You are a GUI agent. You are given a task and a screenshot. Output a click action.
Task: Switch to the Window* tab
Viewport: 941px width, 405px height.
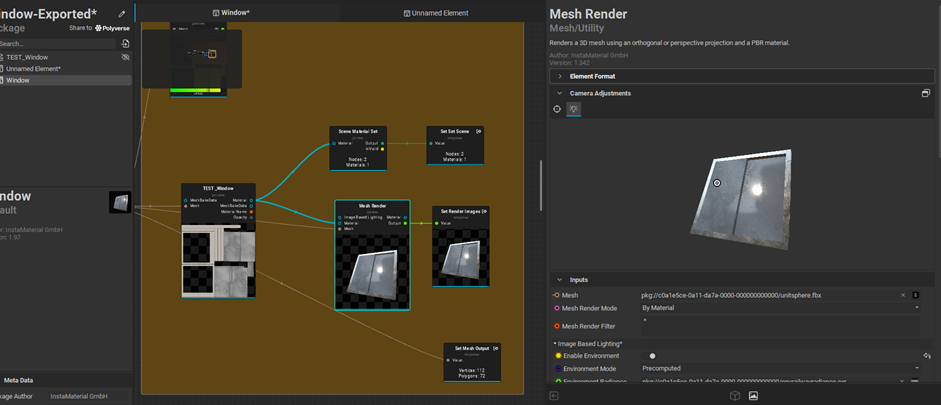232,13
